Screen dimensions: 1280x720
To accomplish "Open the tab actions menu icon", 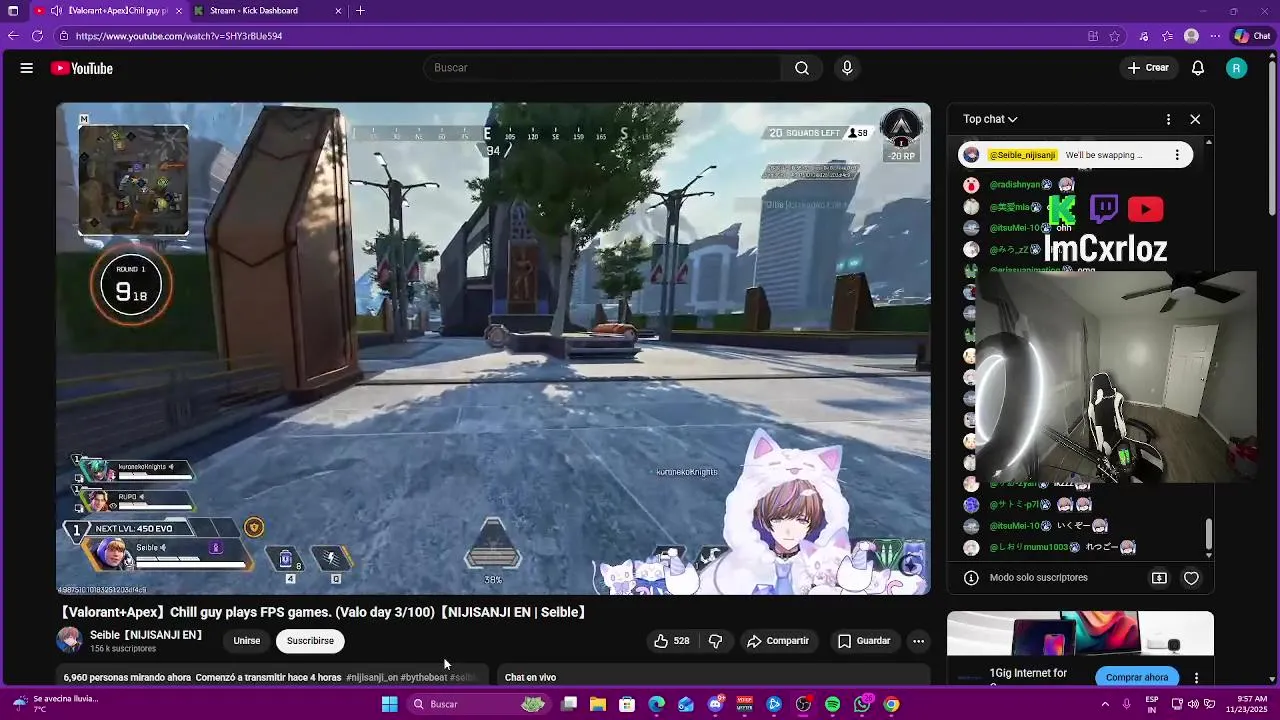I will [x=13, y=11].
